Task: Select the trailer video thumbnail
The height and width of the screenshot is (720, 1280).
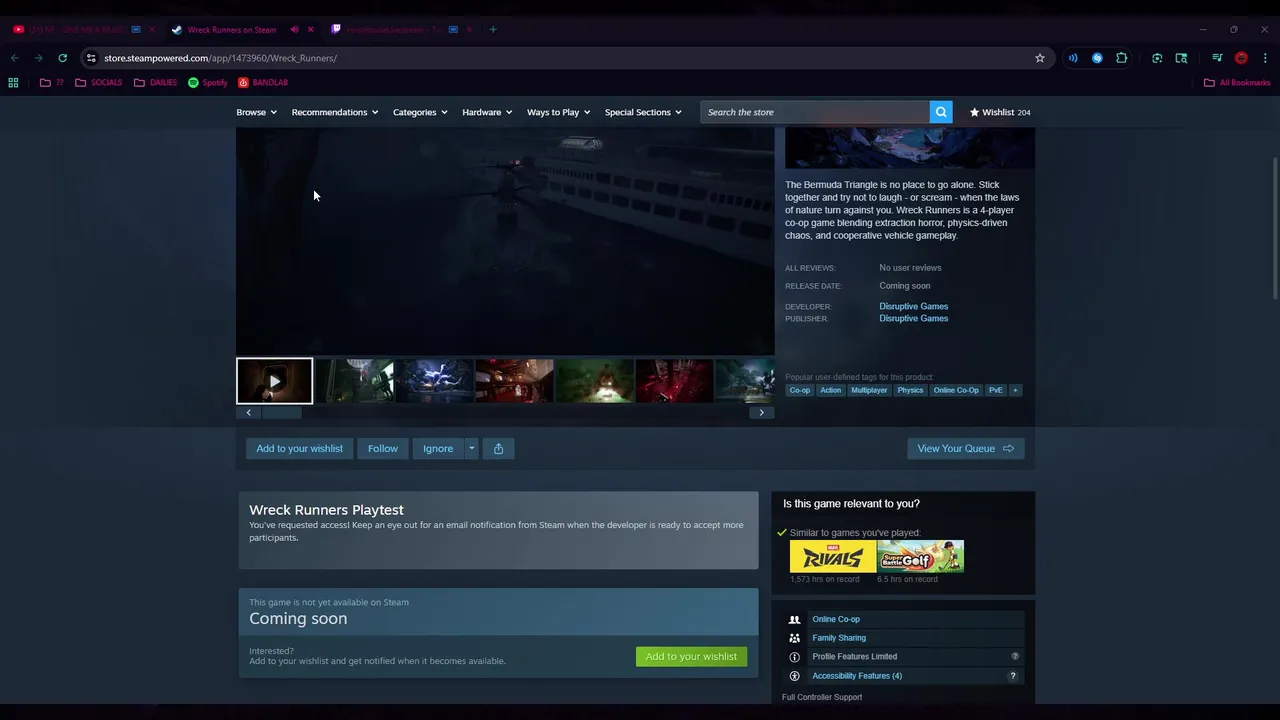Action: click(x=274, y=381)
